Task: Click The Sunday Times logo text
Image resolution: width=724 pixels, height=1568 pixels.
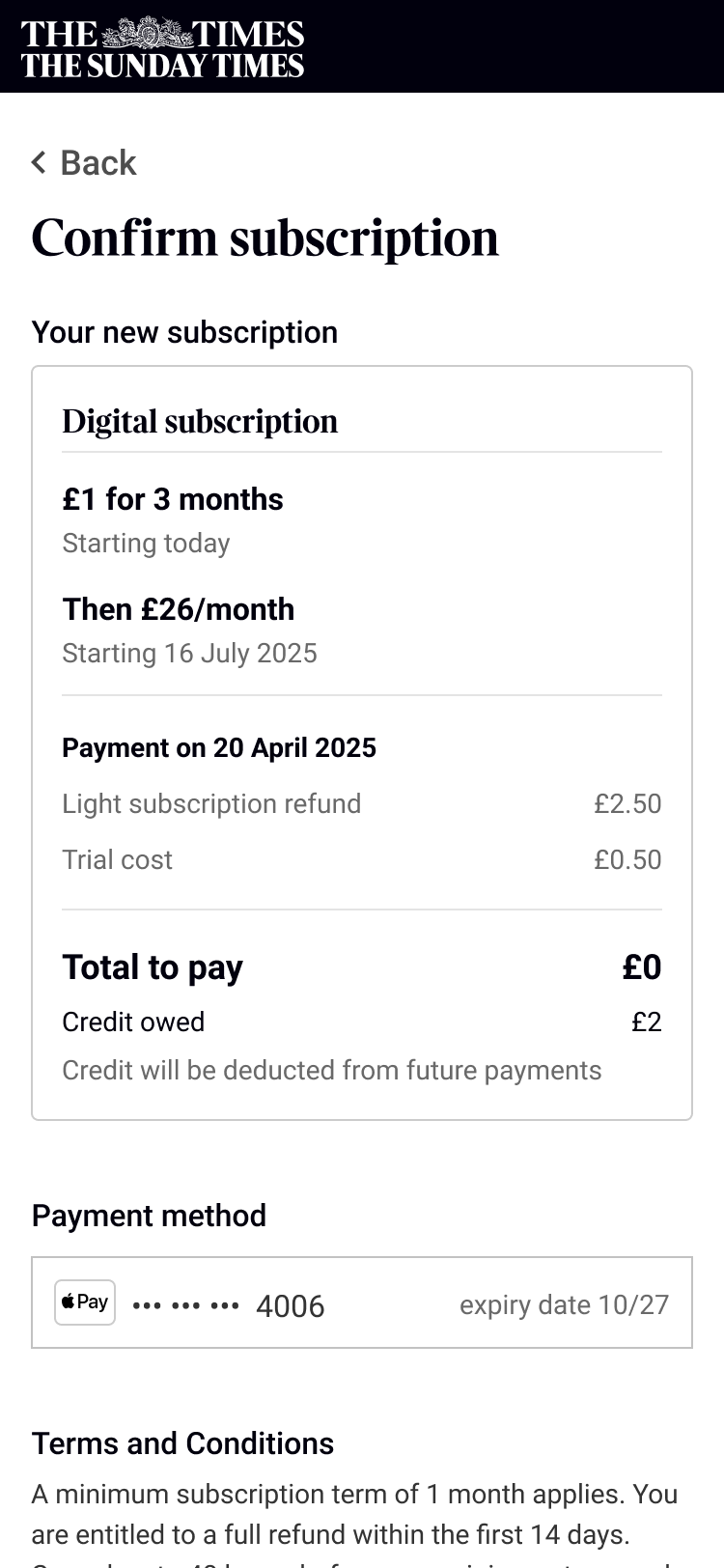Action: [x=162, y=66]
